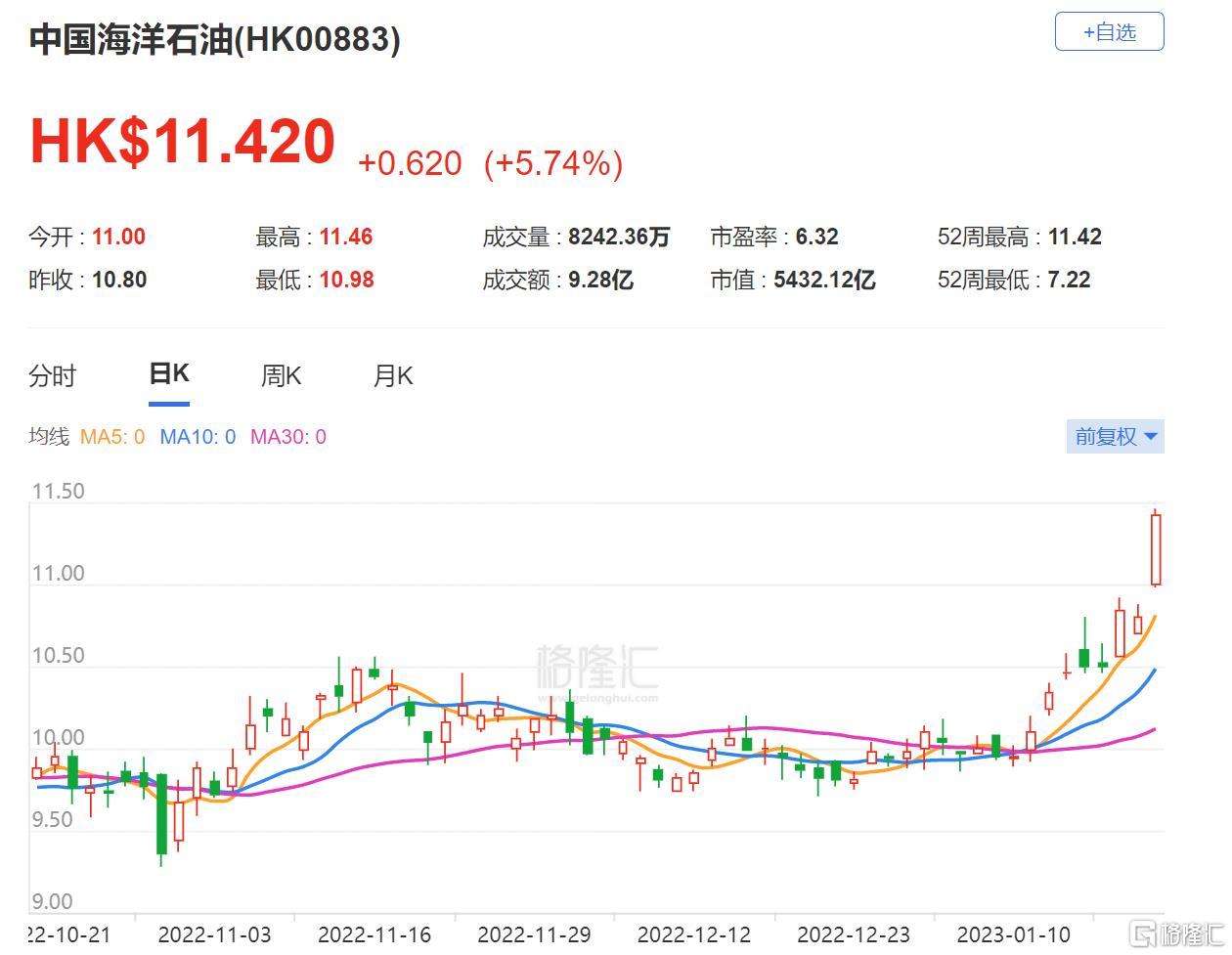The width and height of the screenshot is (1232, 955).
Task: Click the 2022-12-23 date axis label
Action: tap(854, 934)
